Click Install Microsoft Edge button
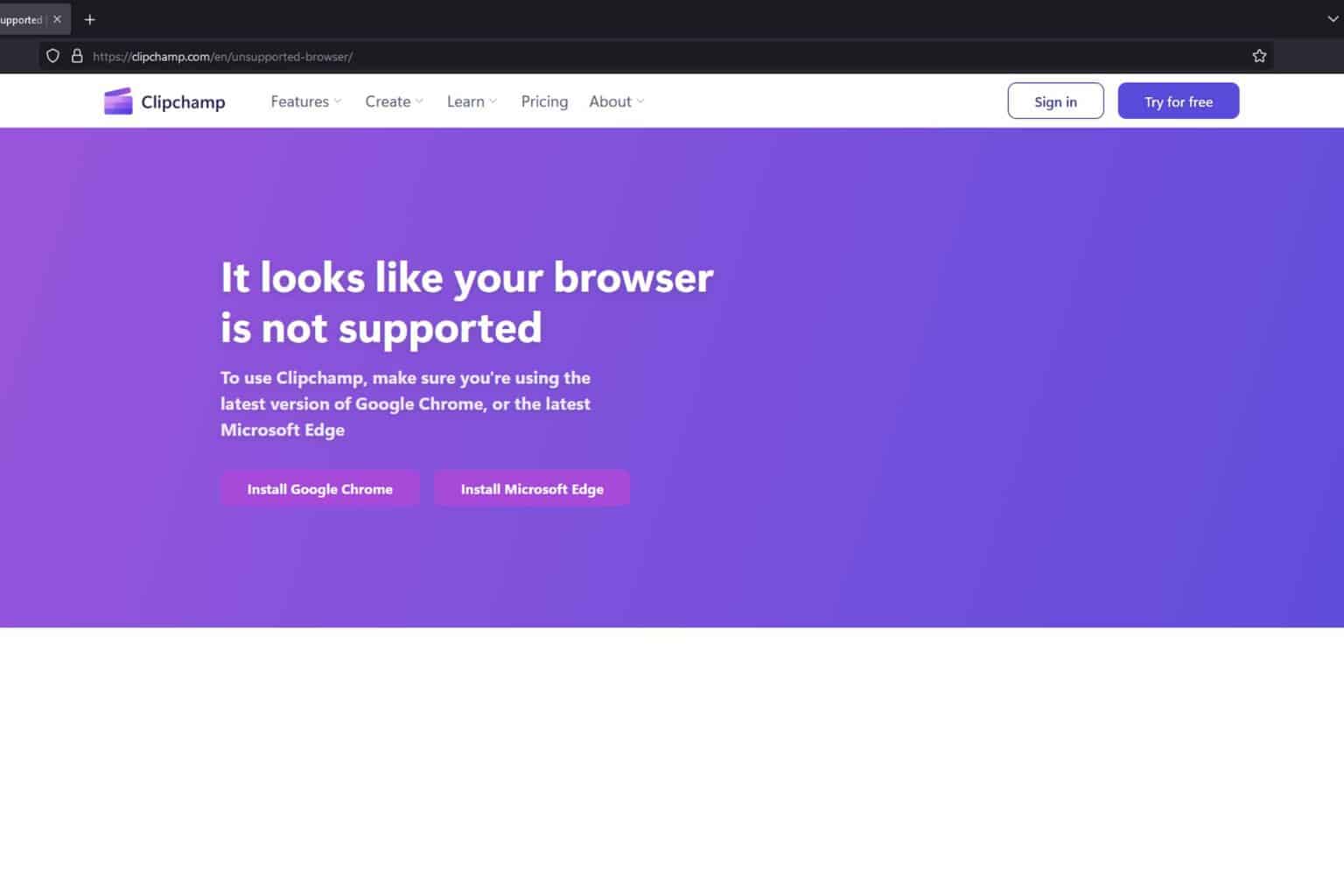 532,489
